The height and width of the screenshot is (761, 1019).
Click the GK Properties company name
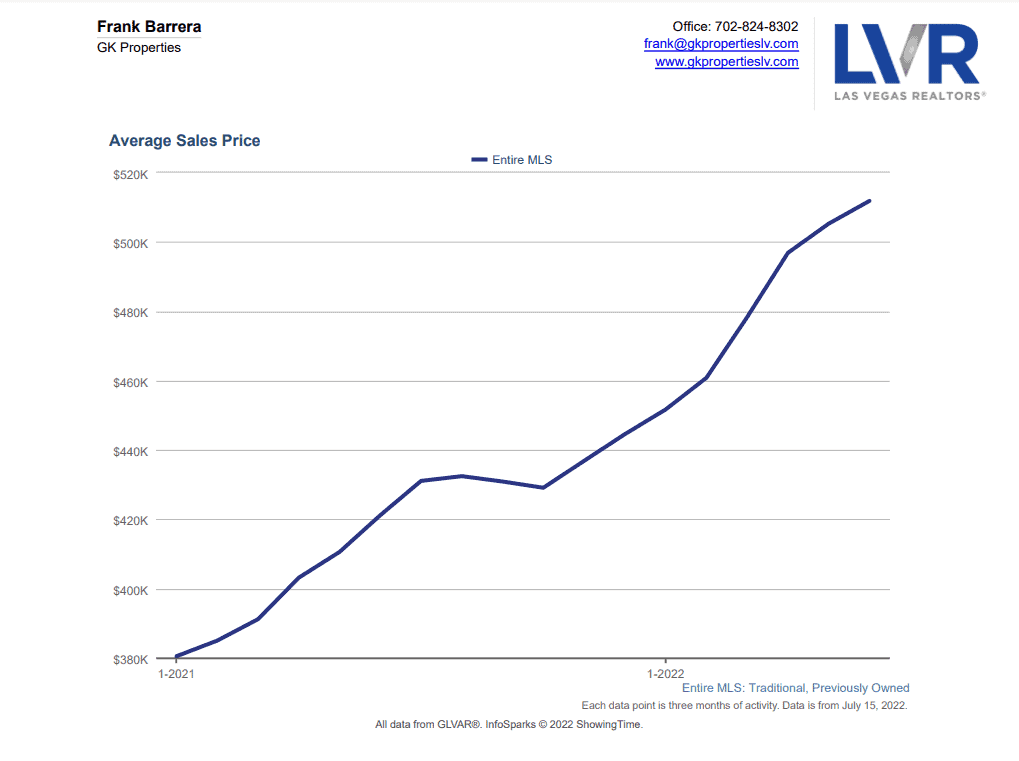[138, 47]
